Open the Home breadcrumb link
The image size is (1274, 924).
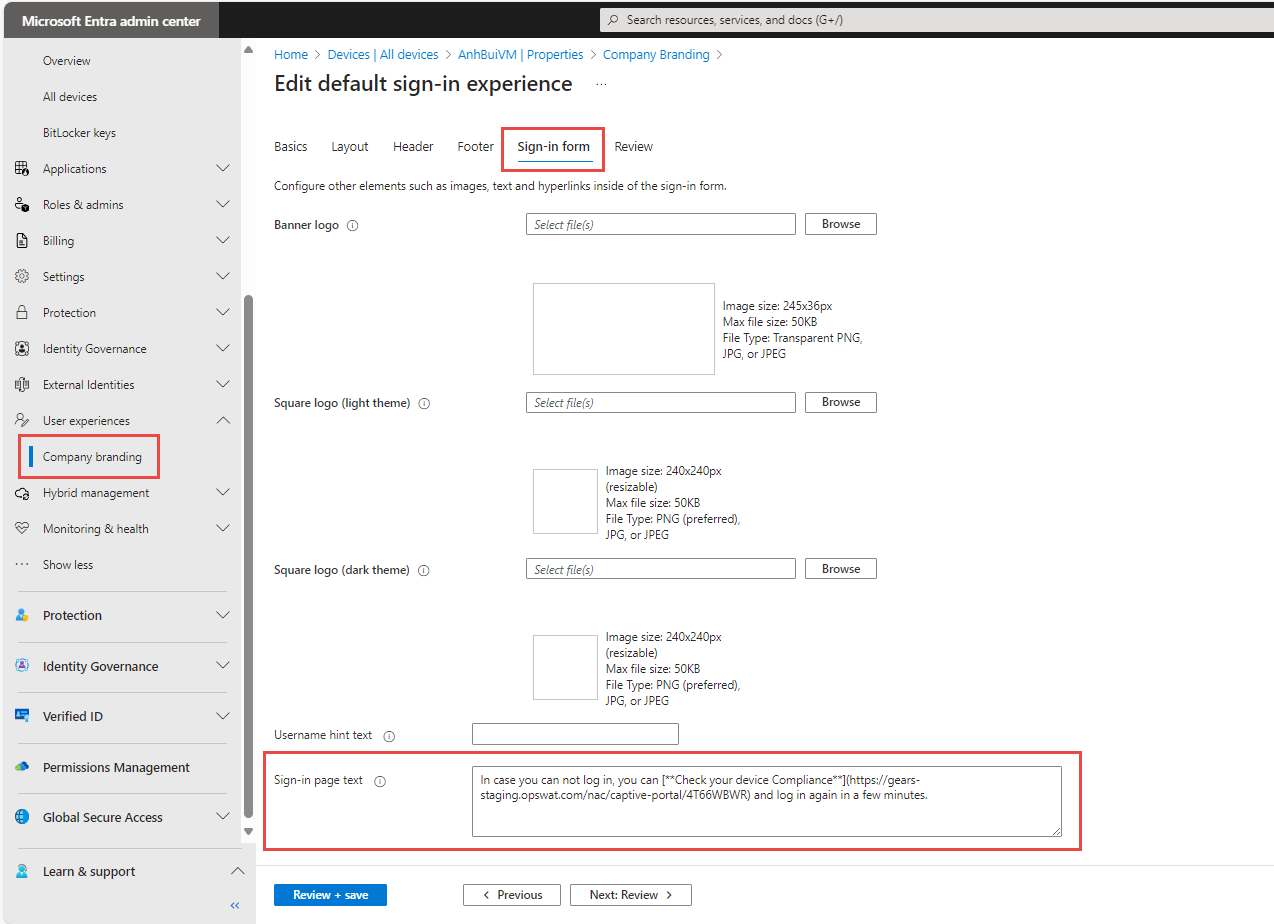click(x=291, y=55)
